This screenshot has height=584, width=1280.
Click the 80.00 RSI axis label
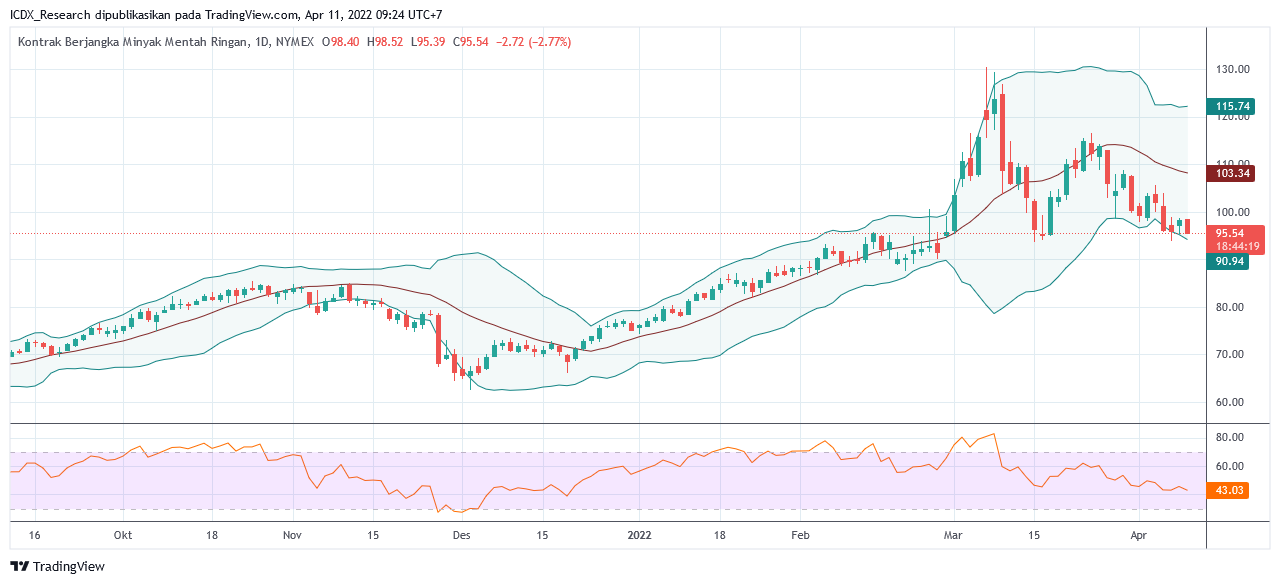(x=1229, y=438)
